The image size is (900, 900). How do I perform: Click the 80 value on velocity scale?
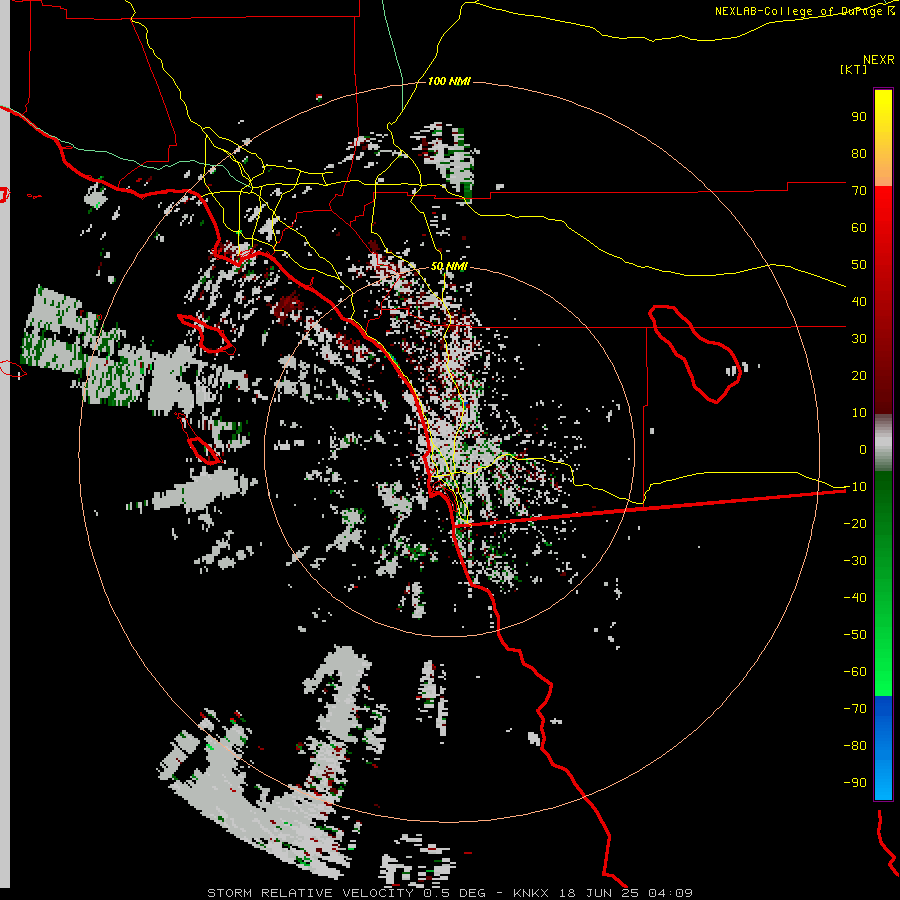859,153
